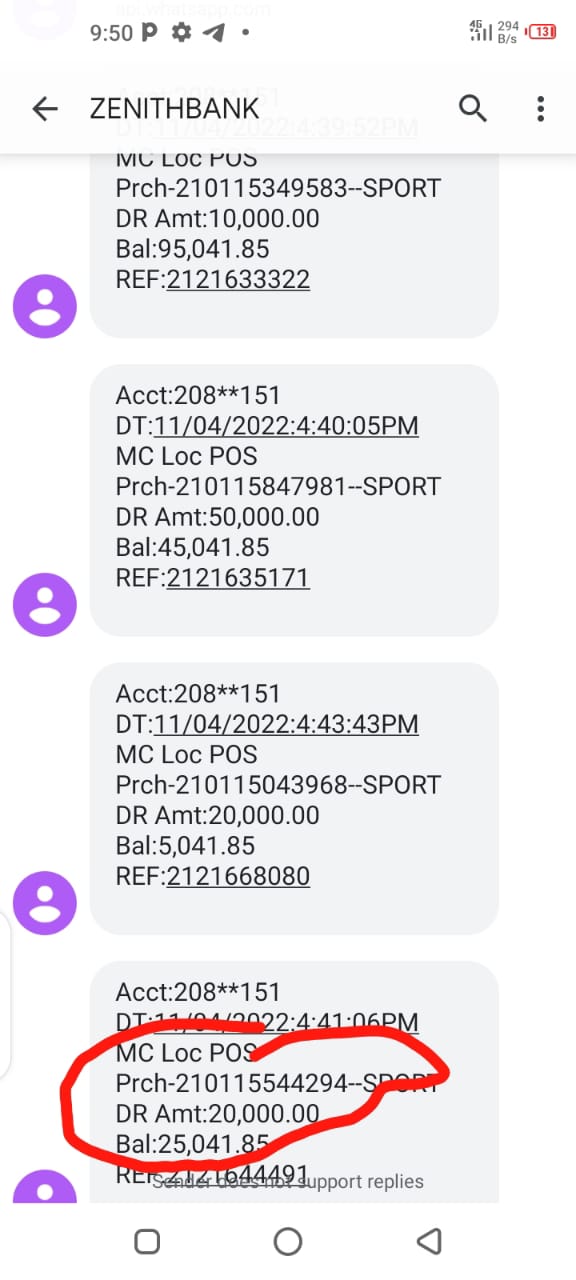This screenshot has width=576, height=1280.
Task: Tap settings gear icon in status bar
Action: [x=181, y=32]
